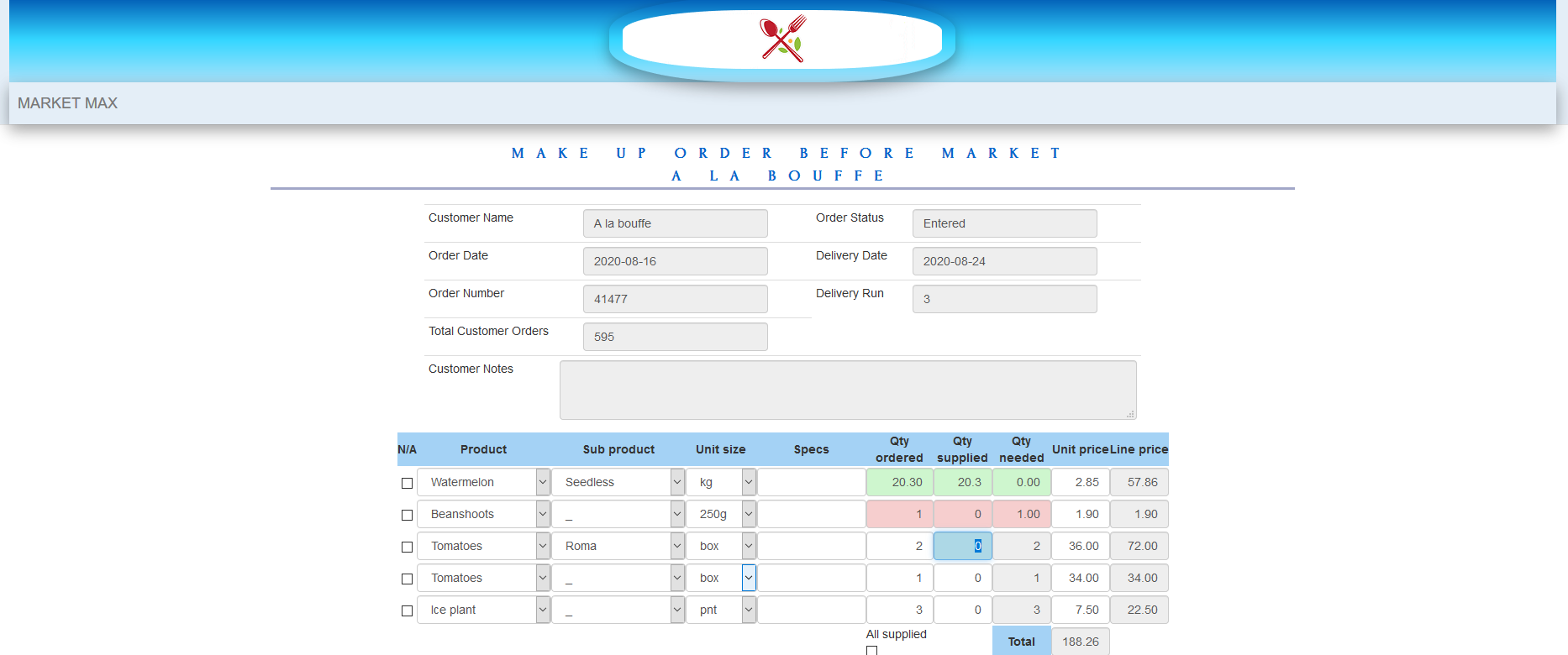Expand the Seedless sub product dropdown
This screenshot has height=655, width=1568.
[x=618, y=482]
